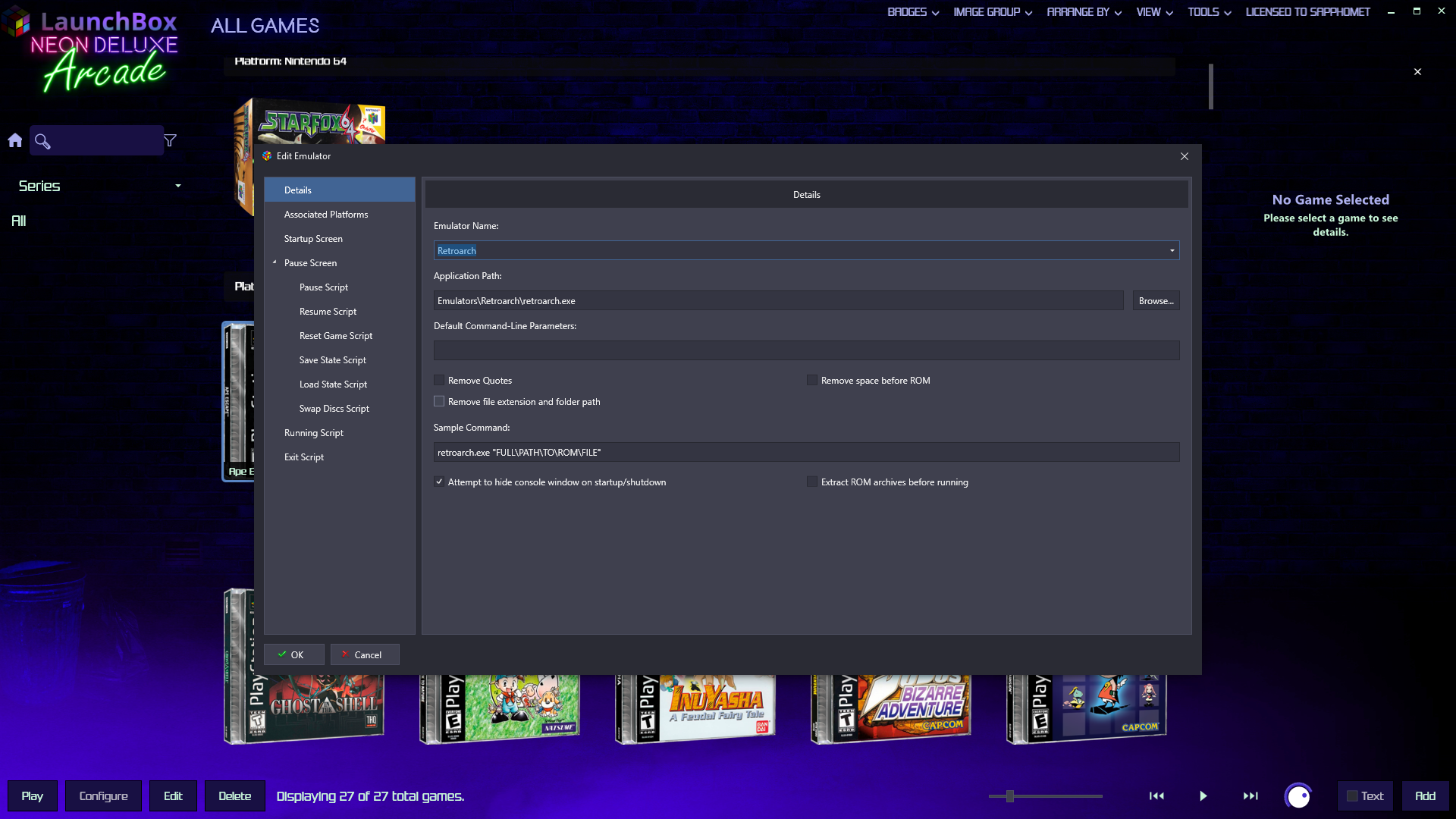The height and width of the screenshot is (819, 1456).
Task: Open the View menu
Action: (1154, 12)
